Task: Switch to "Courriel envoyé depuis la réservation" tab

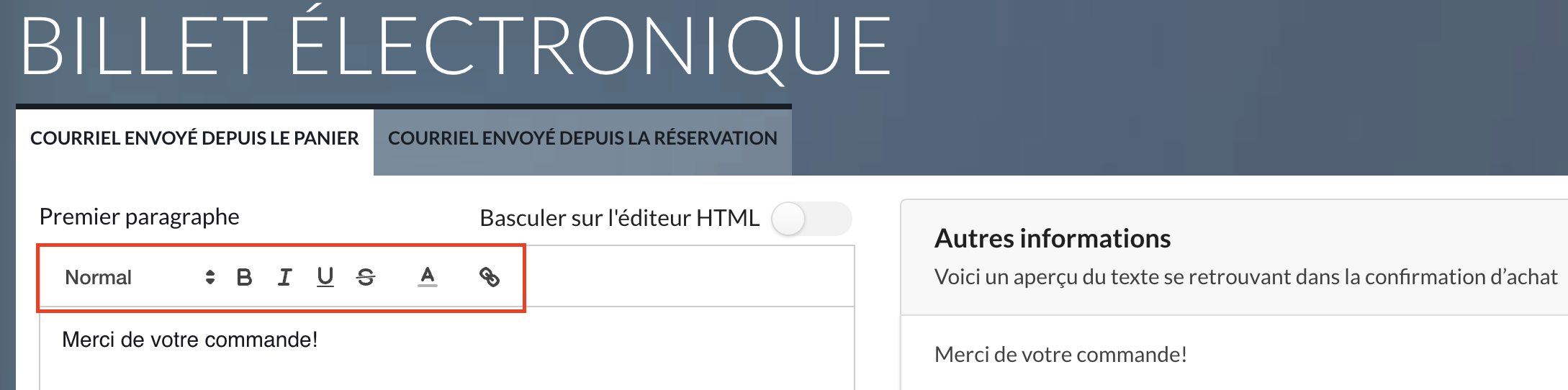Action: click(582, 138)
